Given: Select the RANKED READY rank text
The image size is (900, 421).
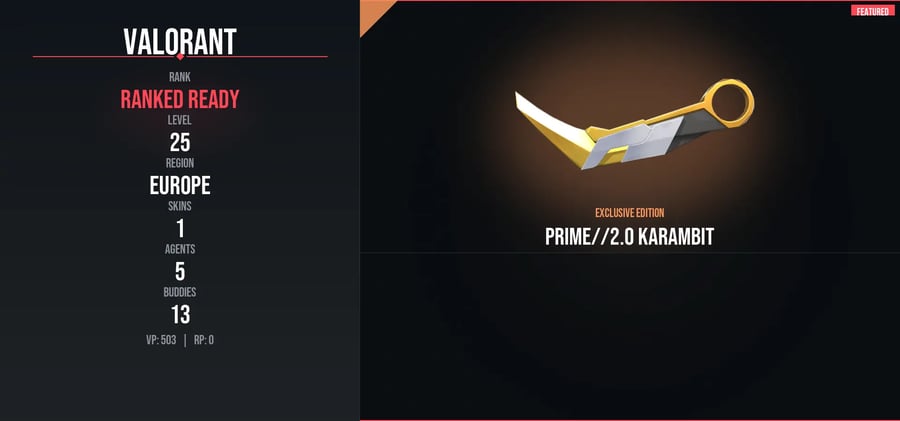Looking at the screenshot, I should point(180,100).
